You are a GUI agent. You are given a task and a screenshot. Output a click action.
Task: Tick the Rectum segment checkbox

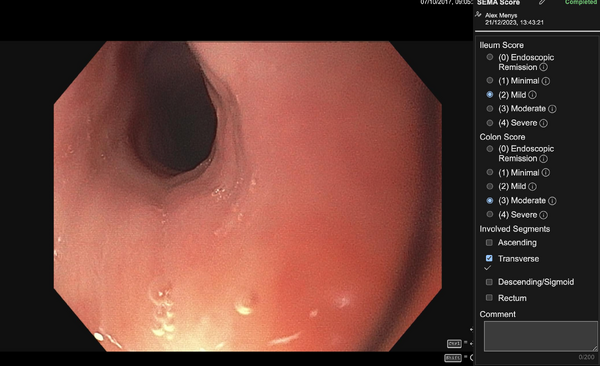pos(489,297)
